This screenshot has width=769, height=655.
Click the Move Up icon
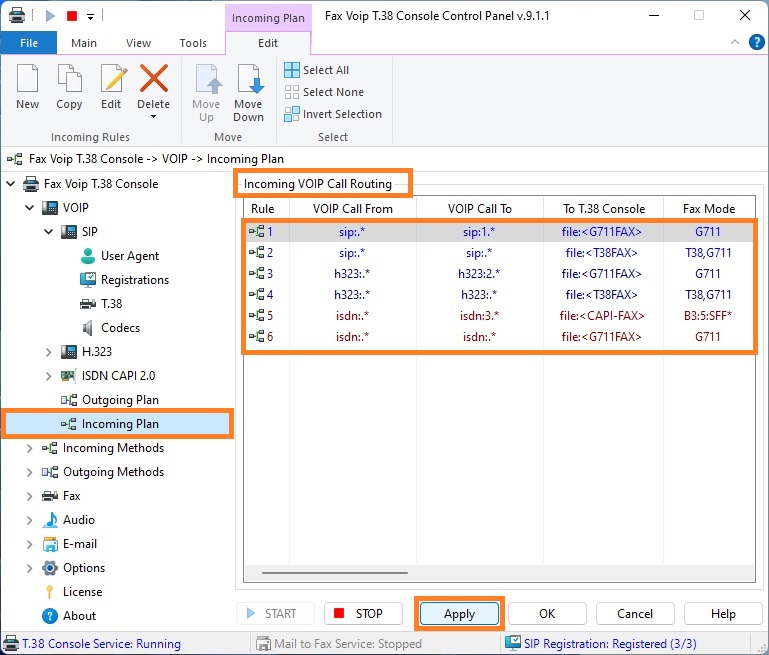click(208, 79)
